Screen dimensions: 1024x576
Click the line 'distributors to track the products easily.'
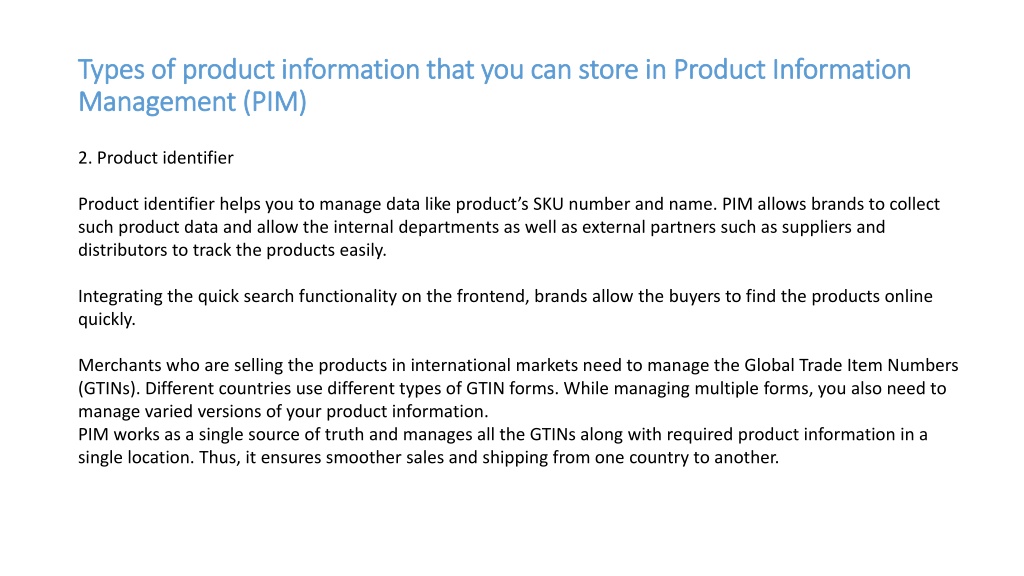(x=232, y=250)
